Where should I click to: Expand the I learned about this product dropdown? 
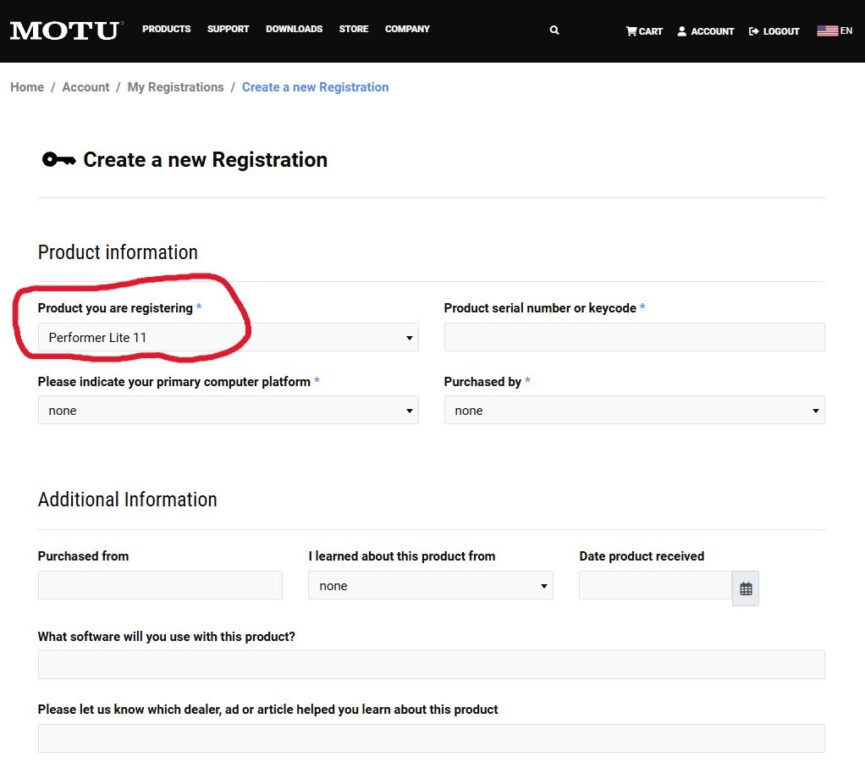coord(430,586)
